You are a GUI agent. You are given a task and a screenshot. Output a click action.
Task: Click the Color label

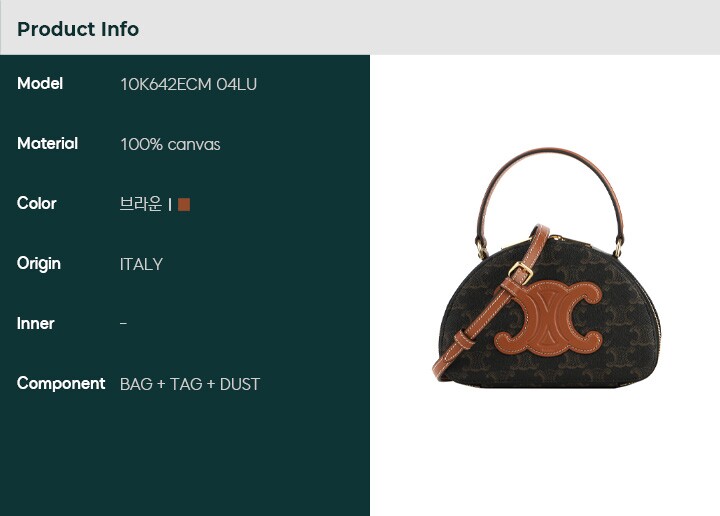pos(36,203)
